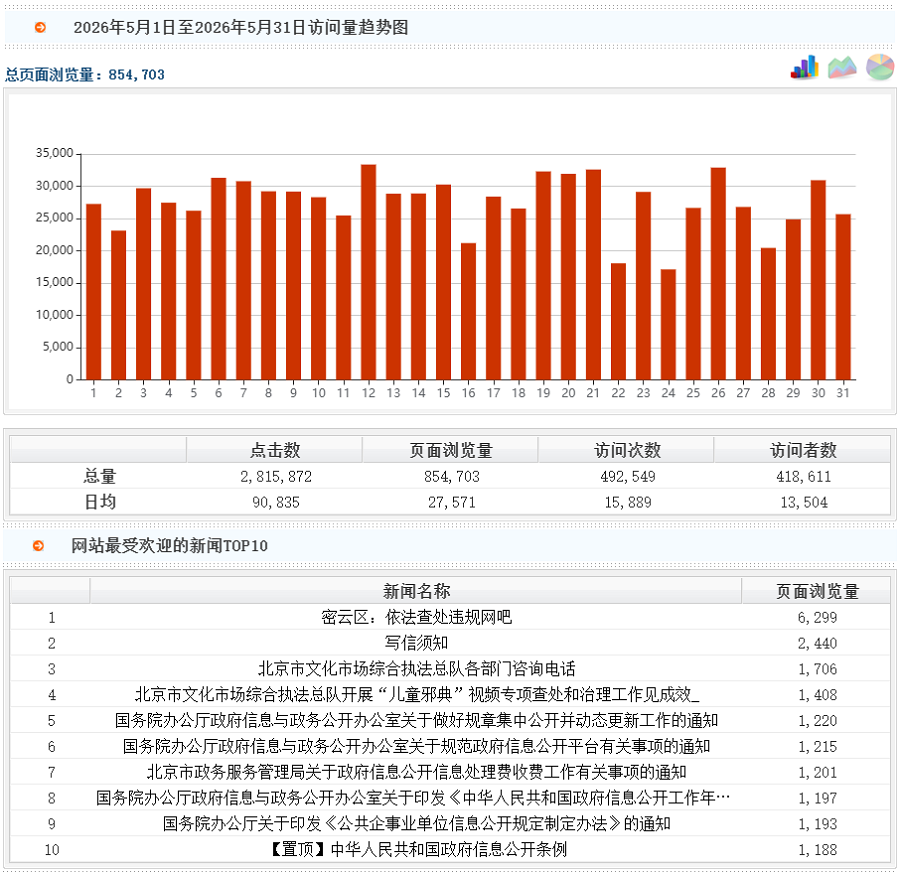
Task: Open the 写信须知 news item
Action: (x=416, y=643)
